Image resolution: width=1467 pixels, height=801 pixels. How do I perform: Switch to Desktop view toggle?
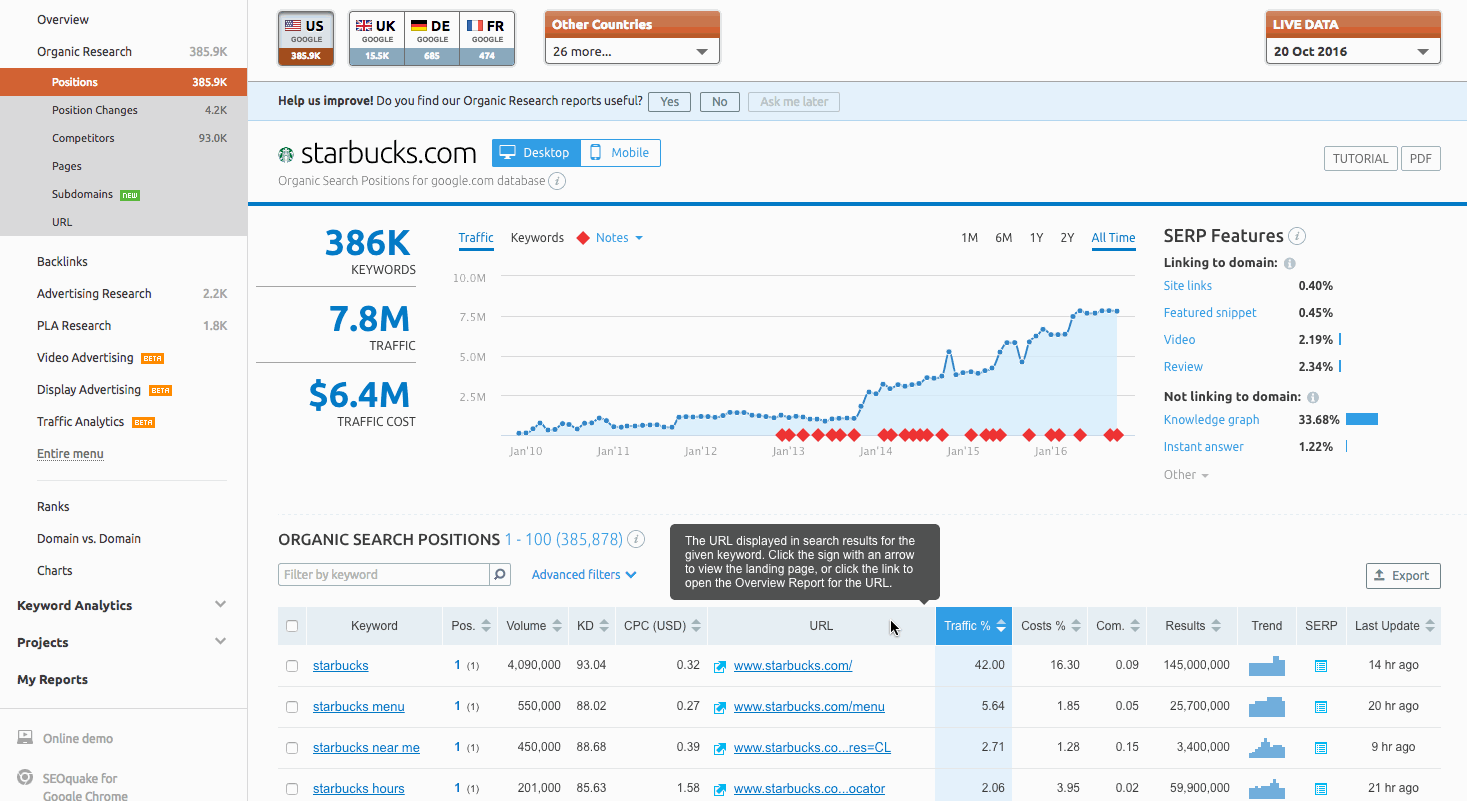point(536,153)
